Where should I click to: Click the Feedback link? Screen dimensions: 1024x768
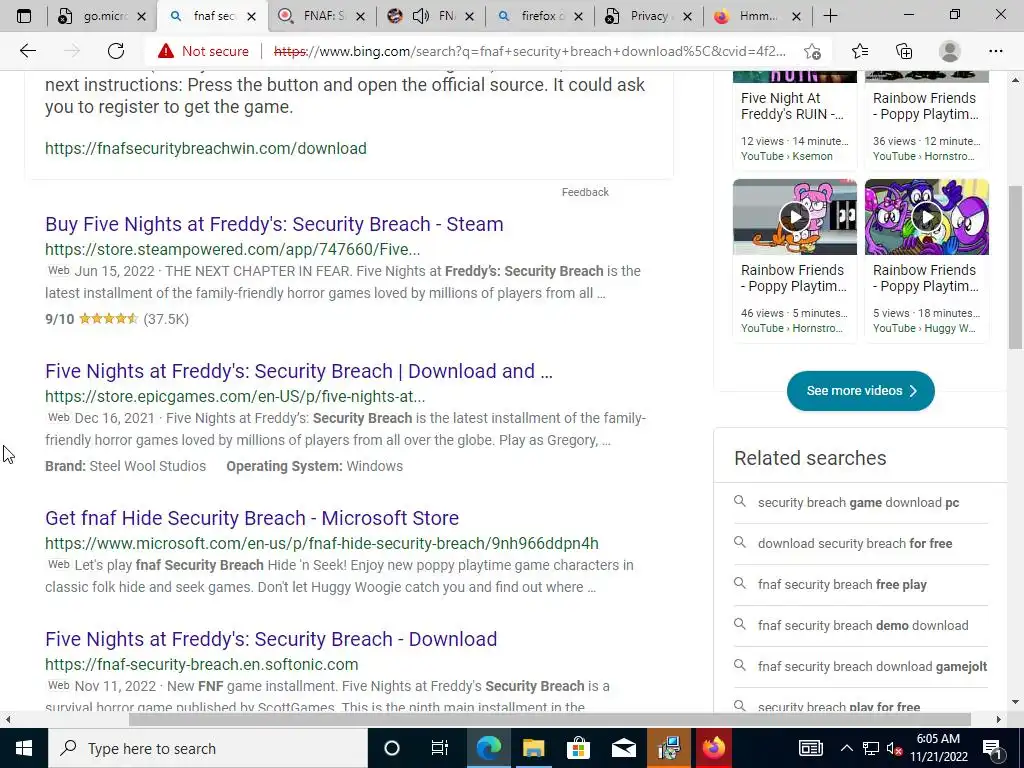point(585,192)
